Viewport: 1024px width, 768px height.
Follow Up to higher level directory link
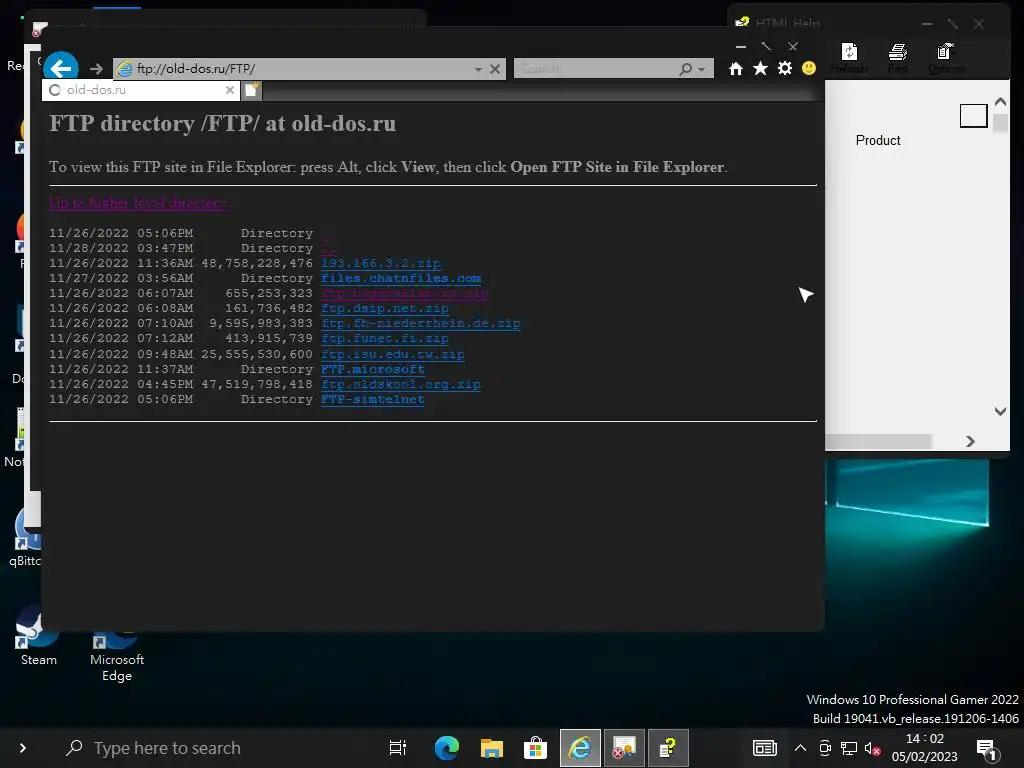tap(138, 203)
